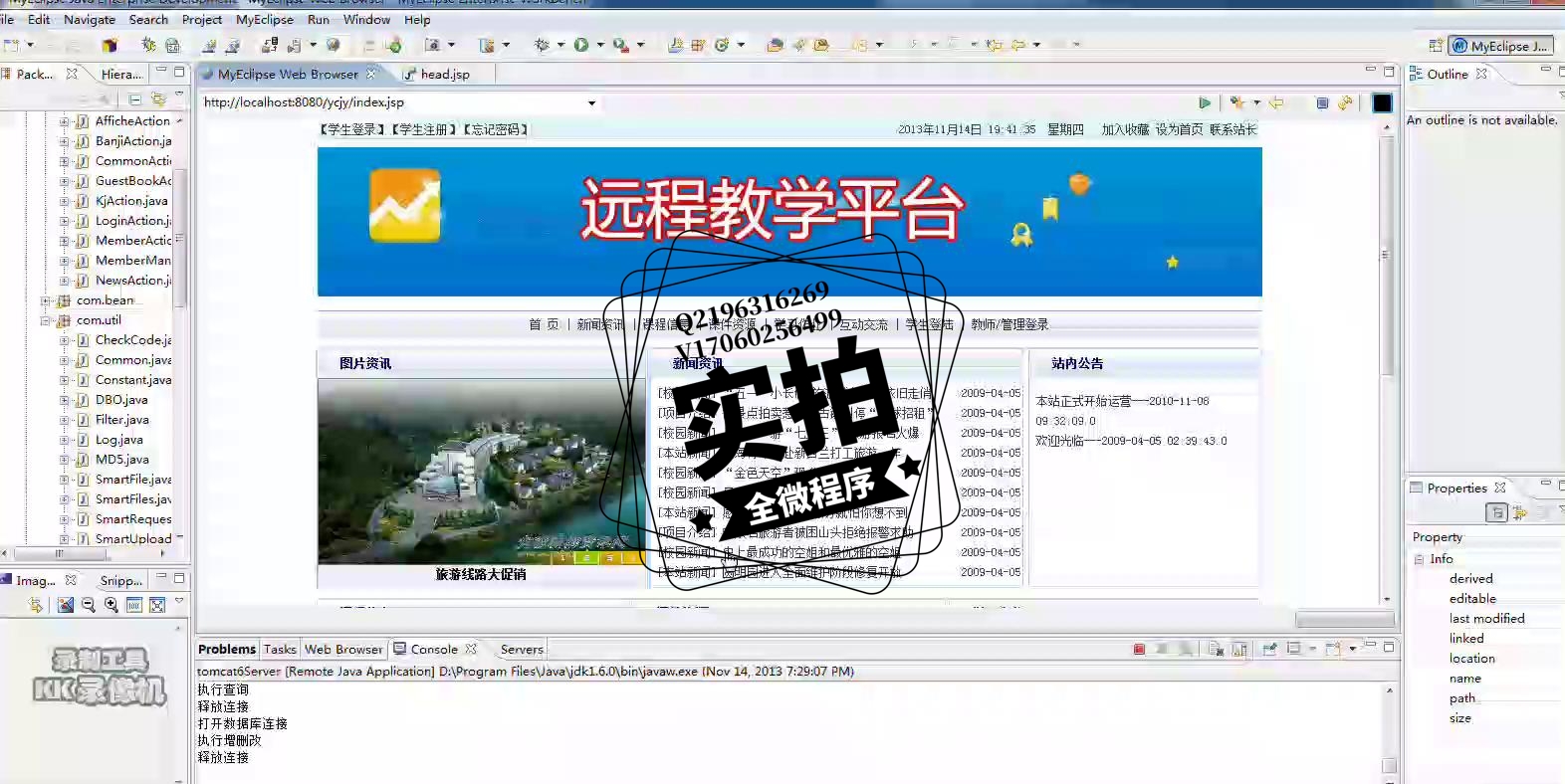This screenshot has width=1565, height=784.
Task: Open the MyEclipse menu
Action: (x=265, y=19)
